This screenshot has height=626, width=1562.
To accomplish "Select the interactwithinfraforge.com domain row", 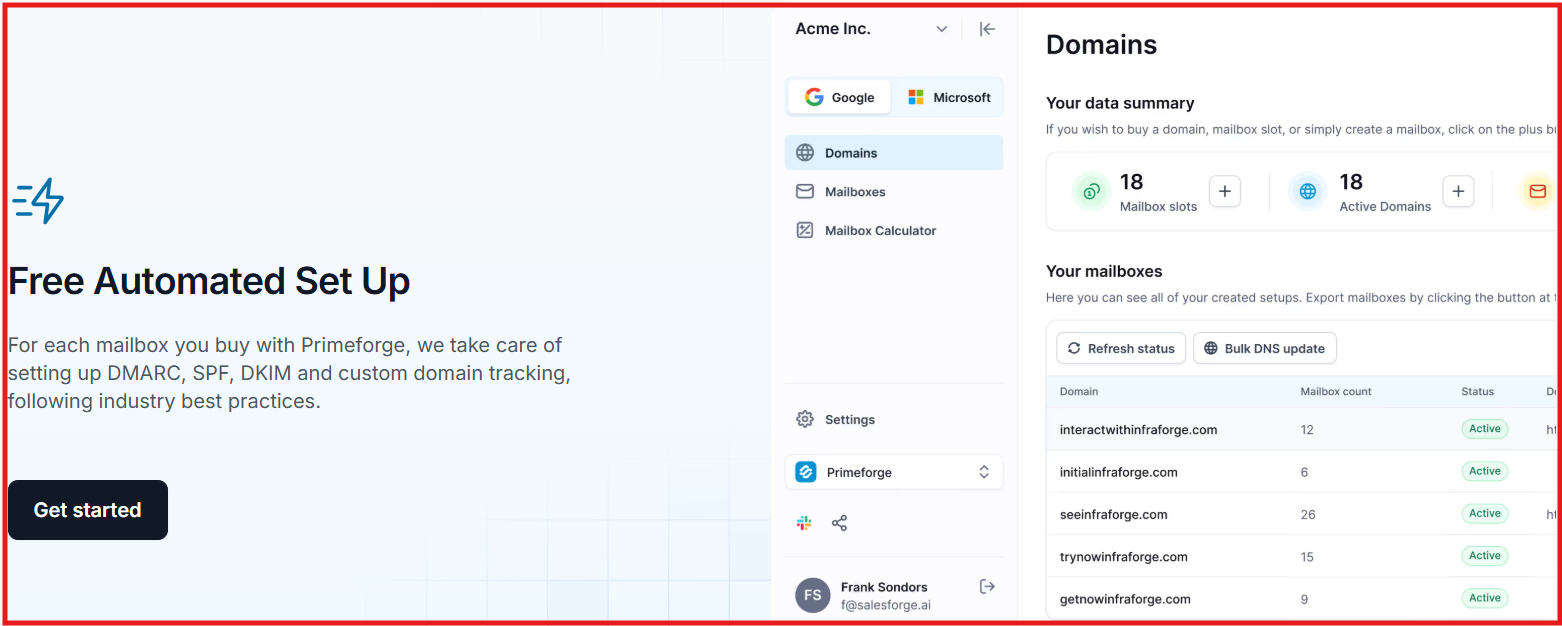I will coord(1302,429).
